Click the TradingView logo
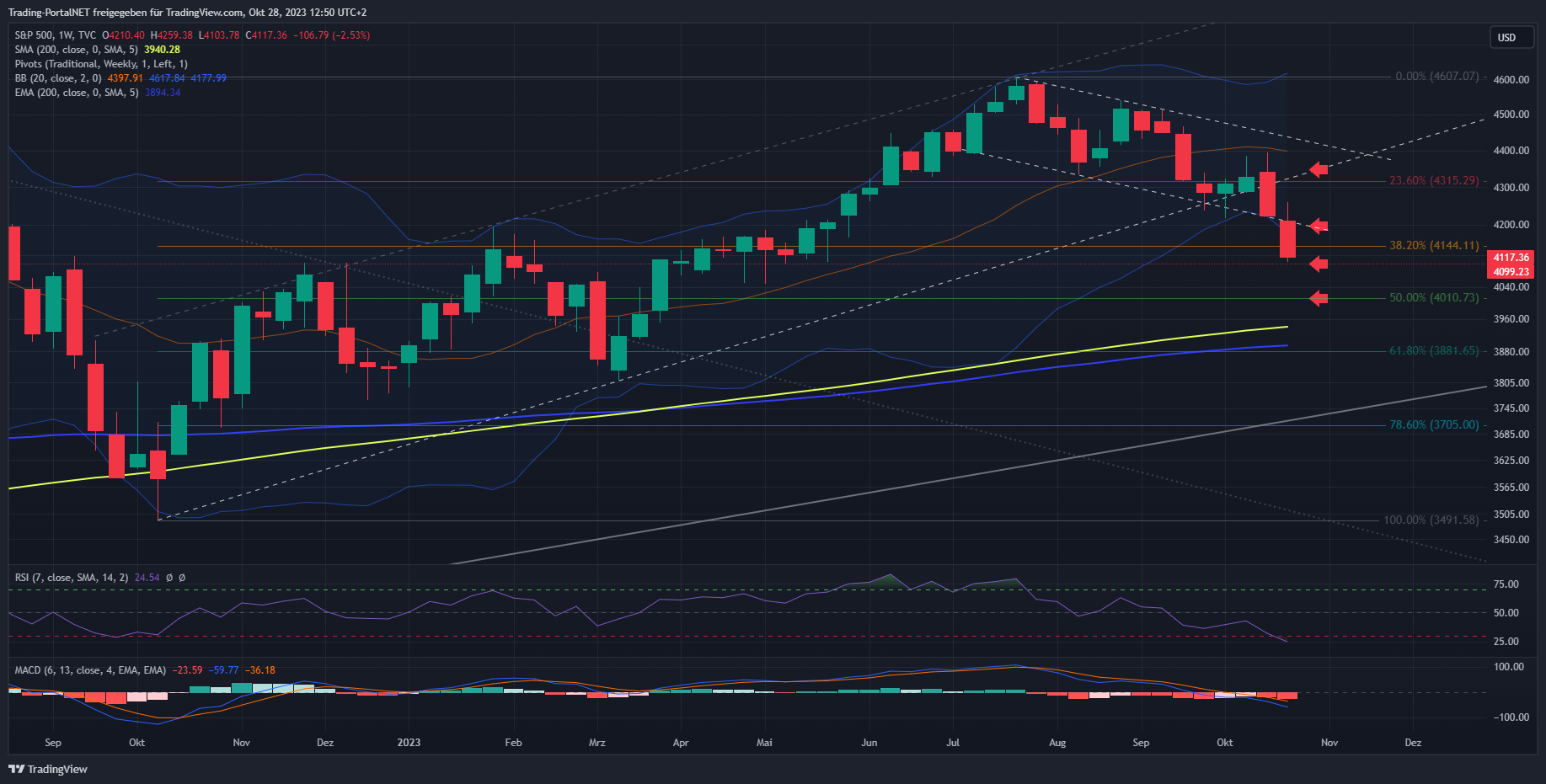The height and width of the screenshot is (784, 1546). [48, 769]
